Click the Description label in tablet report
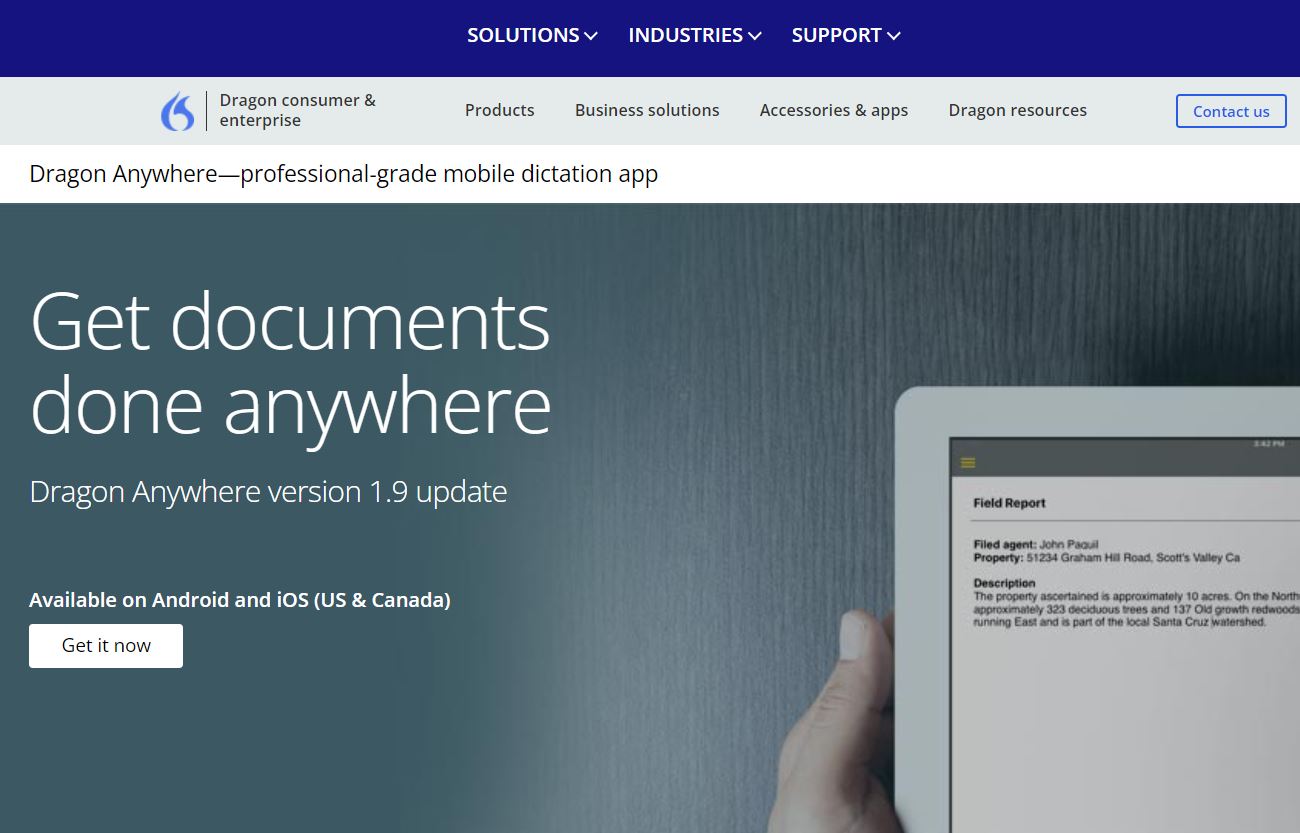The image size is (1300, 833). pyautogui.click(x=1005, y=583)
